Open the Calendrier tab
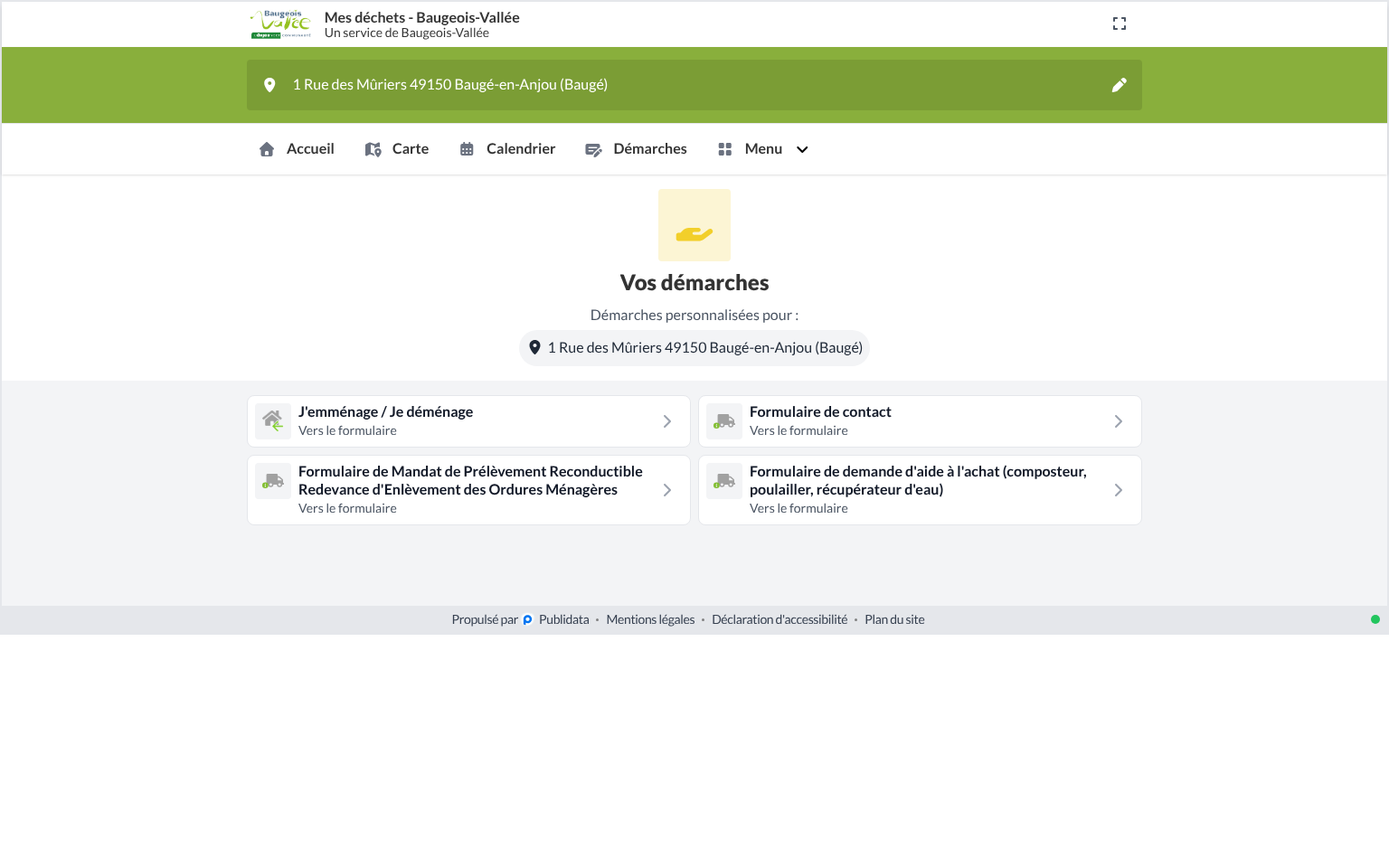 point(507,149)
